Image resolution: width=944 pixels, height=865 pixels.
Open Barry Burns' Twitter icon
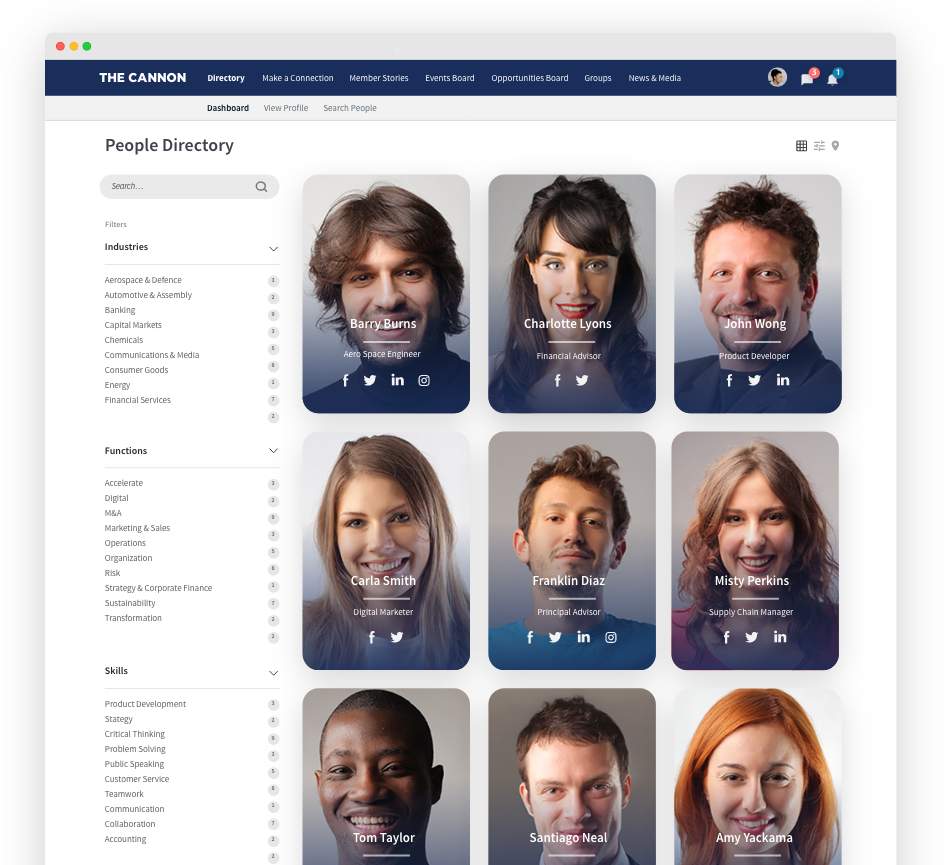(x=370, y=380)
